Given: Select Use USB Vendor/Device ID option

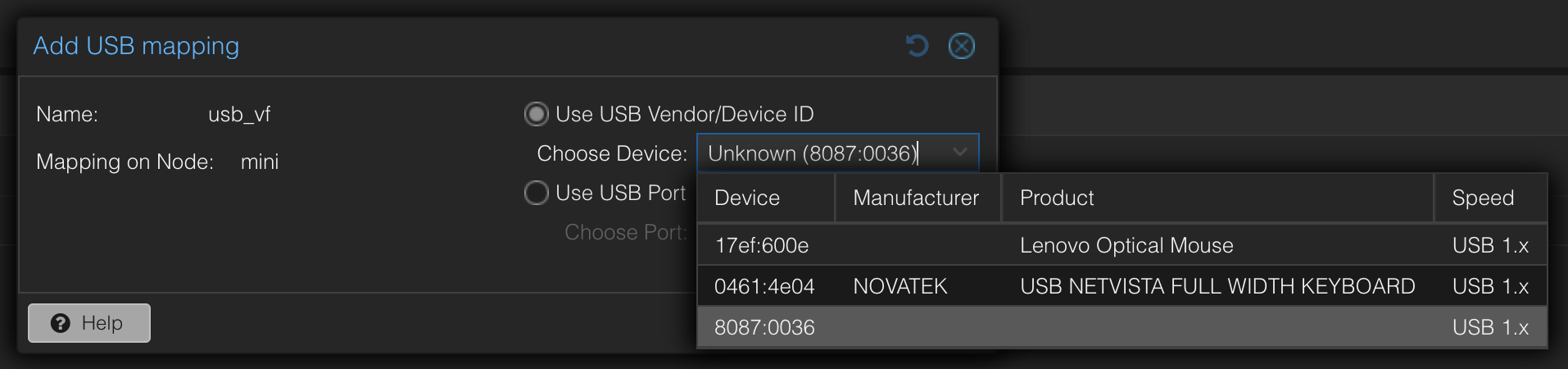Looking at the screenshot, I should (537, 114).
